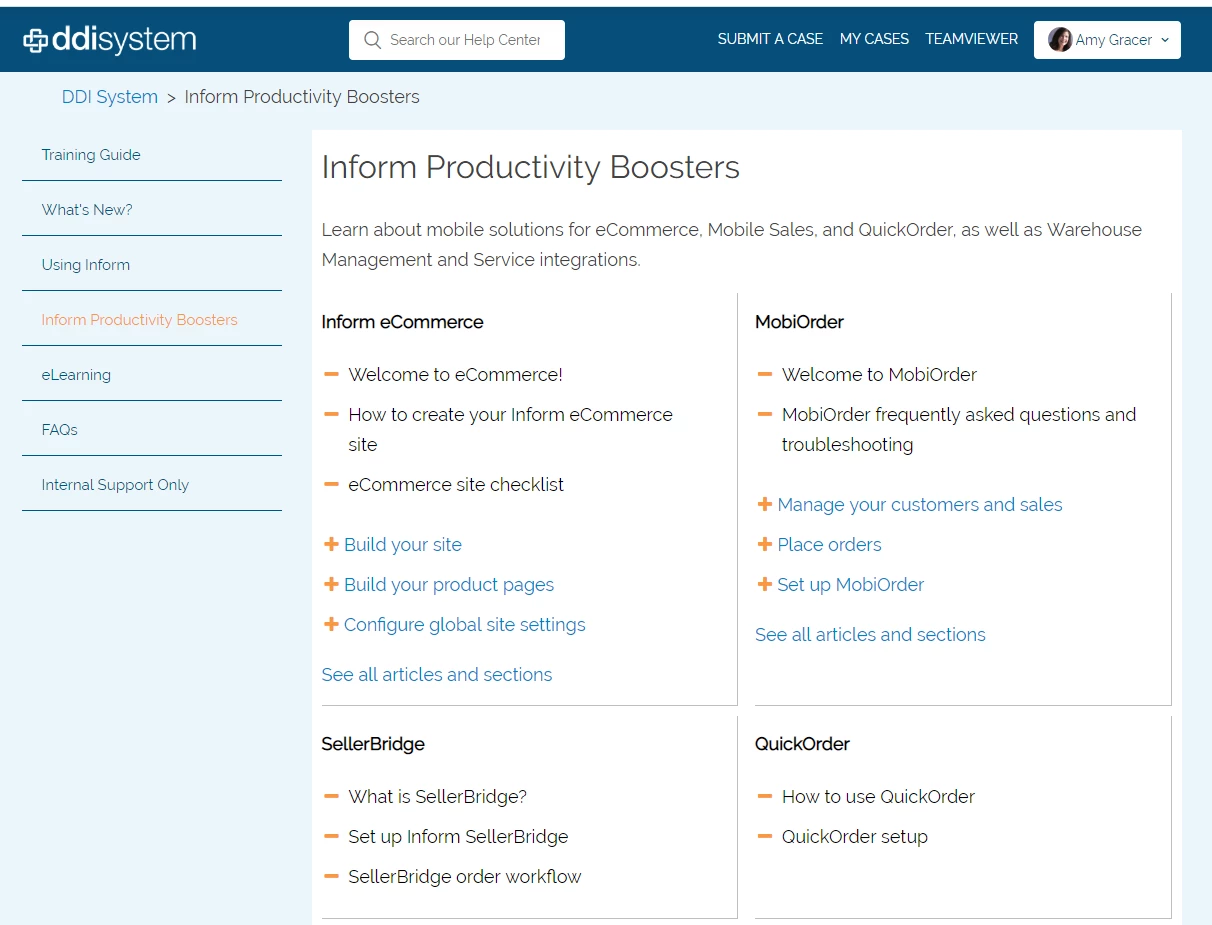
Task: Open the Amy Gracer user dropdown arrow
Action: pyautogui.click(x=1164, y=40)
